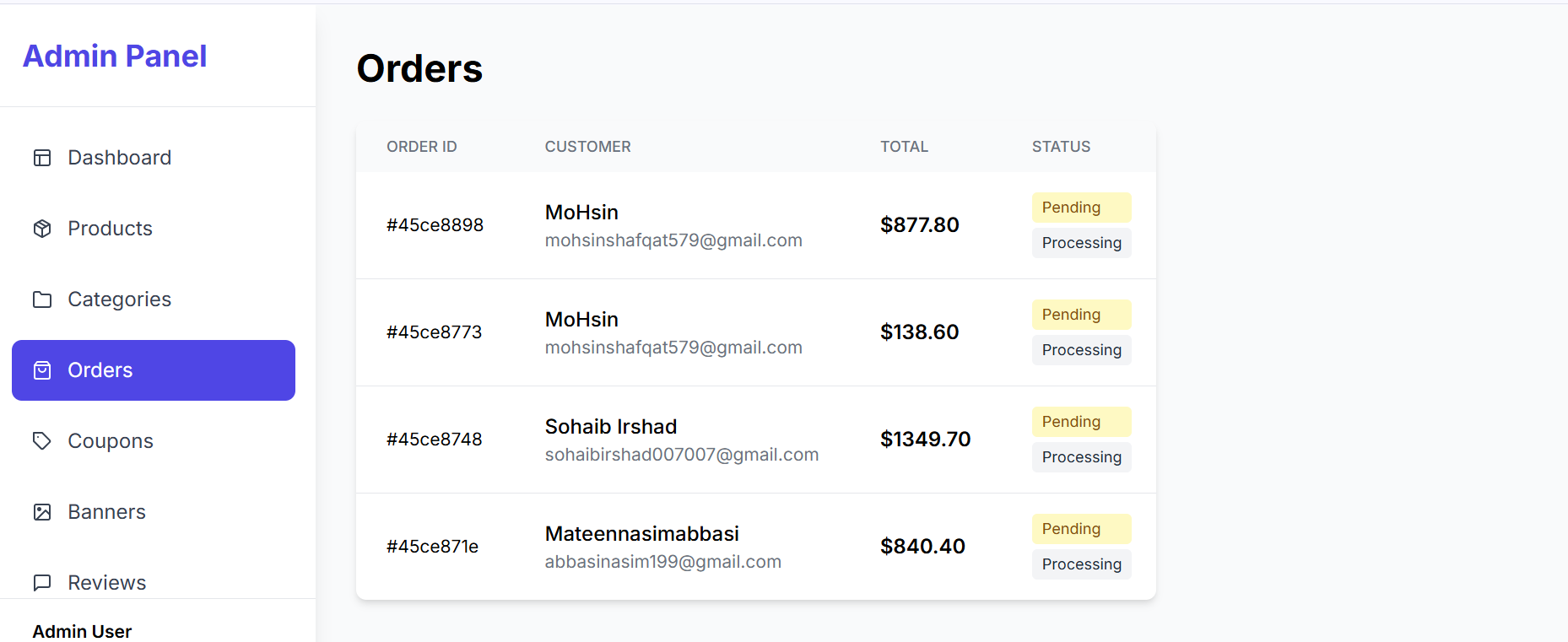Click the Coupons tag icon
Viewport: 1568px width, 642px height.
(x=42, y=441)
